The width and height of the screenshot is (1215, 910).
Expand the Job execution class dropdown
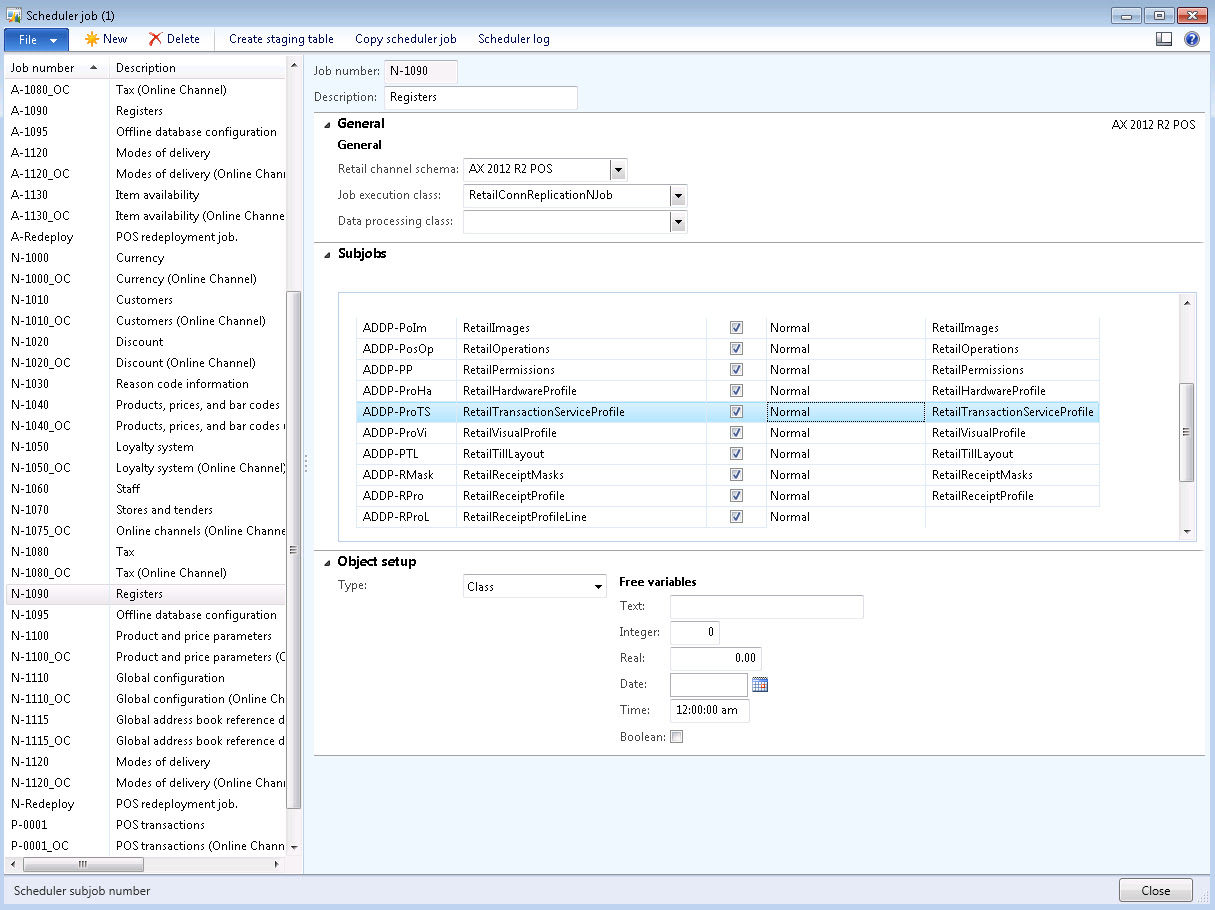coord(678,196)
